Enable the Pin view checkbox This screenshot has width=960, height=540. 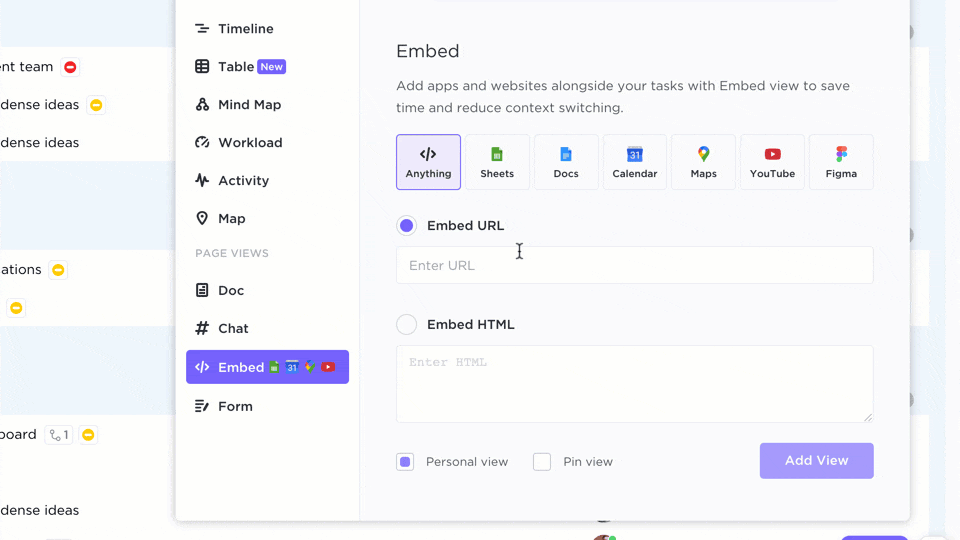(x=542, y=462)
